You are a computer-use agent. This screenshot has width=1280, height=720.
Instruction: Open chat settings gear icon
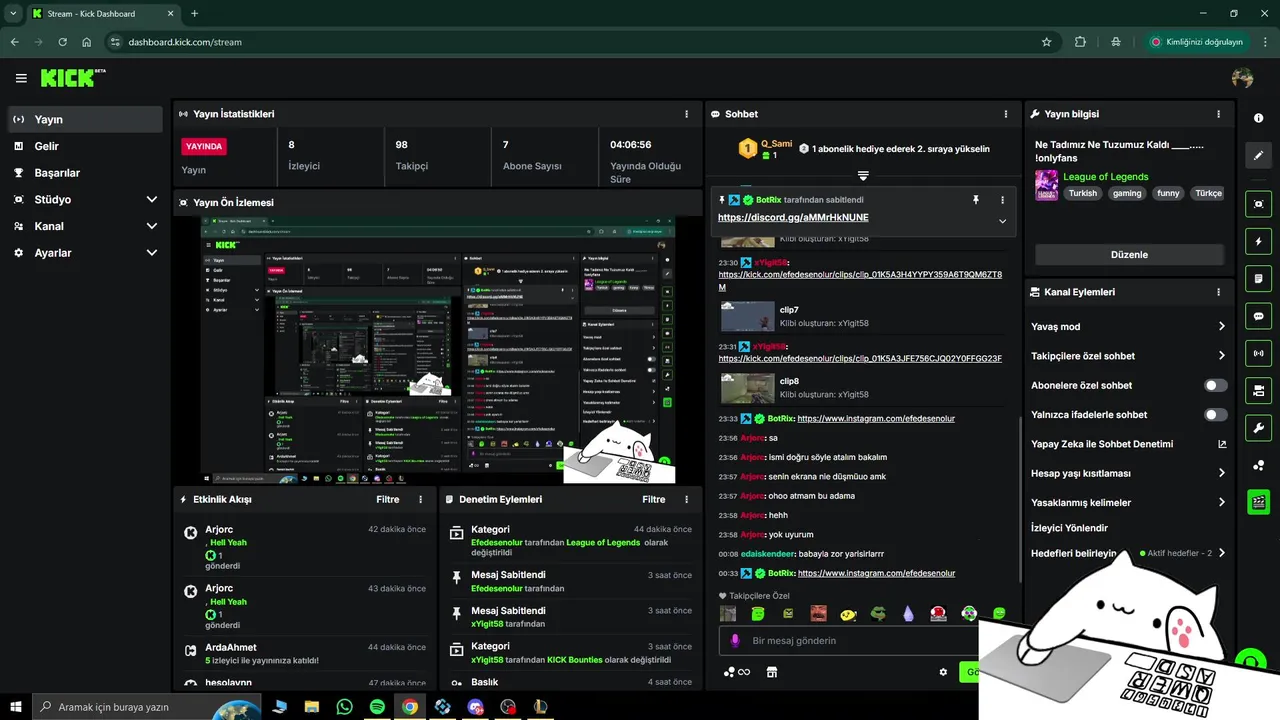943,672
